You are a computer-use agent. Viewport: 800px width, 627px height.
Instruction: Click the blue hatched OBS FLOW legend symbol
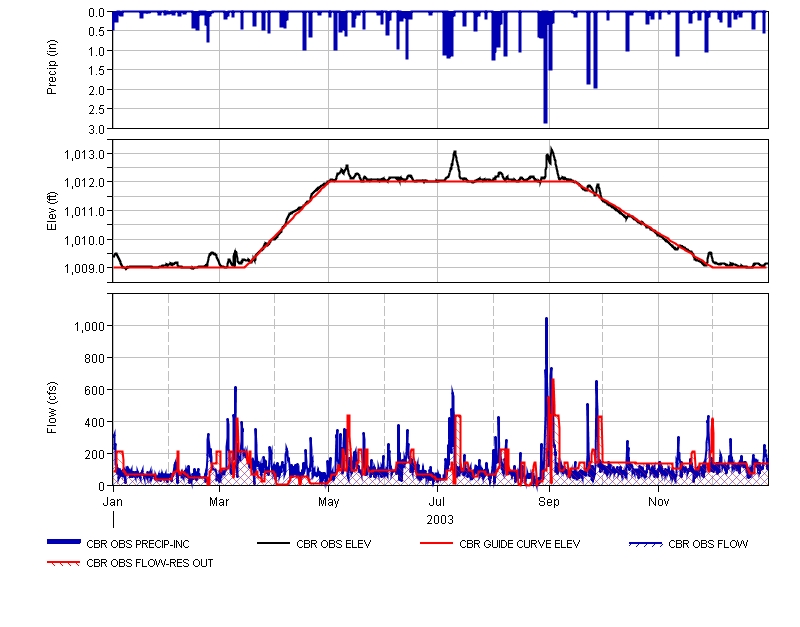[646, 544]
